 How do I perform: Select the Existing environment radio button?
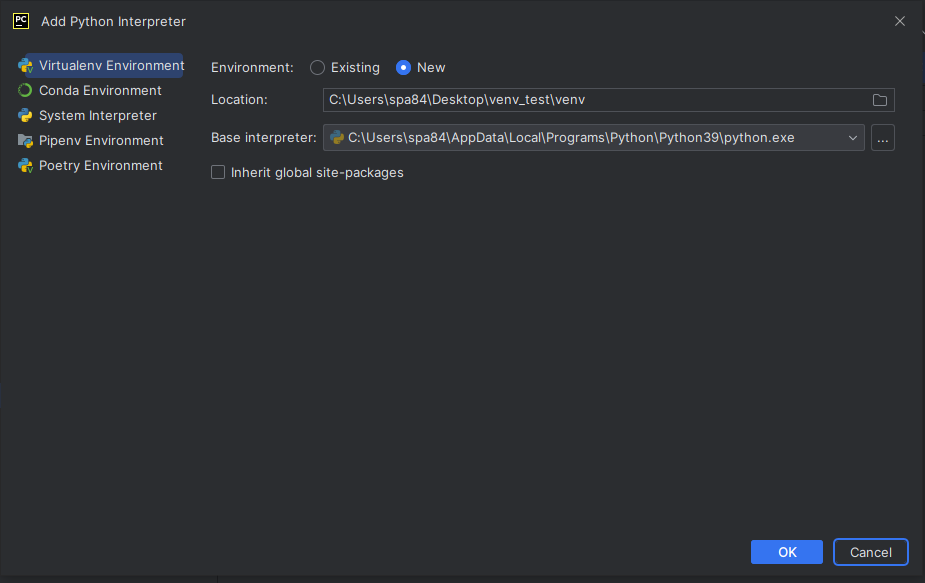tap(317, 68)
